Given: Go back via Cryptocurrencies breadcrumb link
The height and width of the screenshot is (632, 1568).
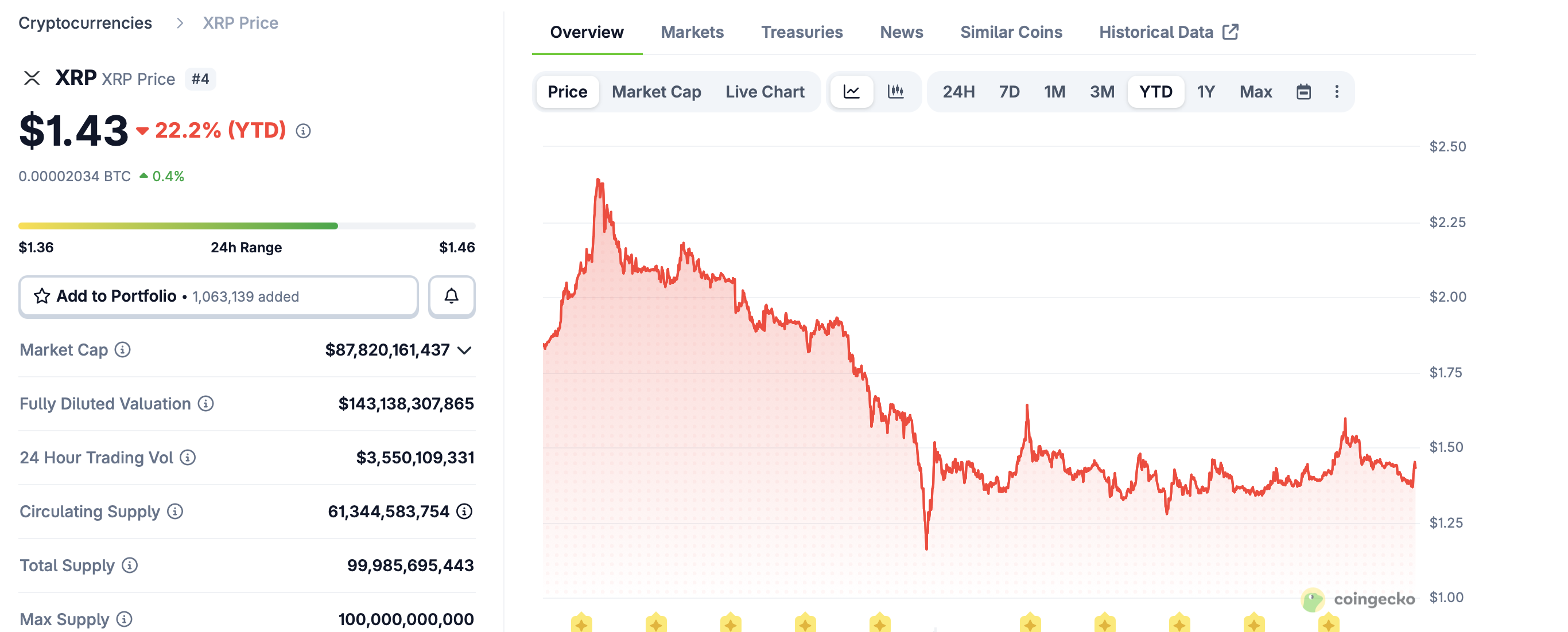Looking at the screenshot, I should click(x=85, y=22).
